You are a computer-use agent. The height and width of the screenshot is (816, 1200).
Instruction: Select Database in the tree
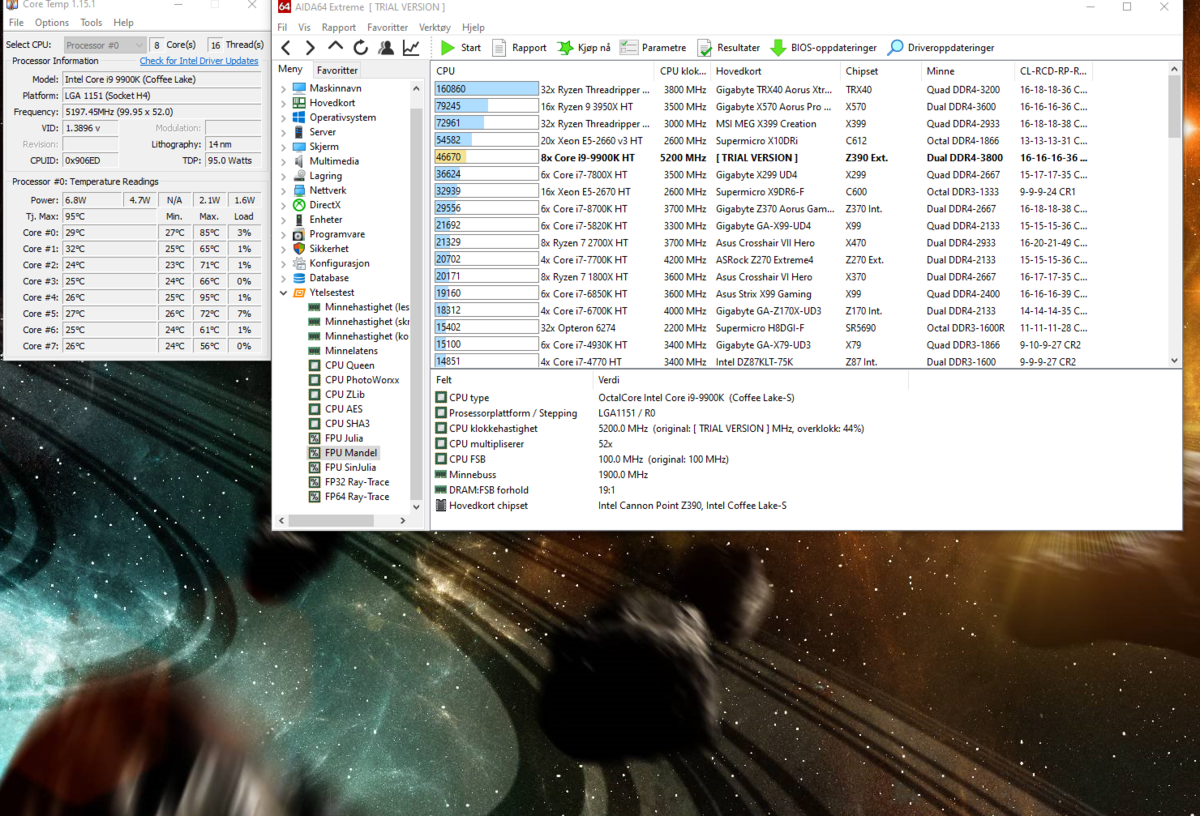[329, 278]
